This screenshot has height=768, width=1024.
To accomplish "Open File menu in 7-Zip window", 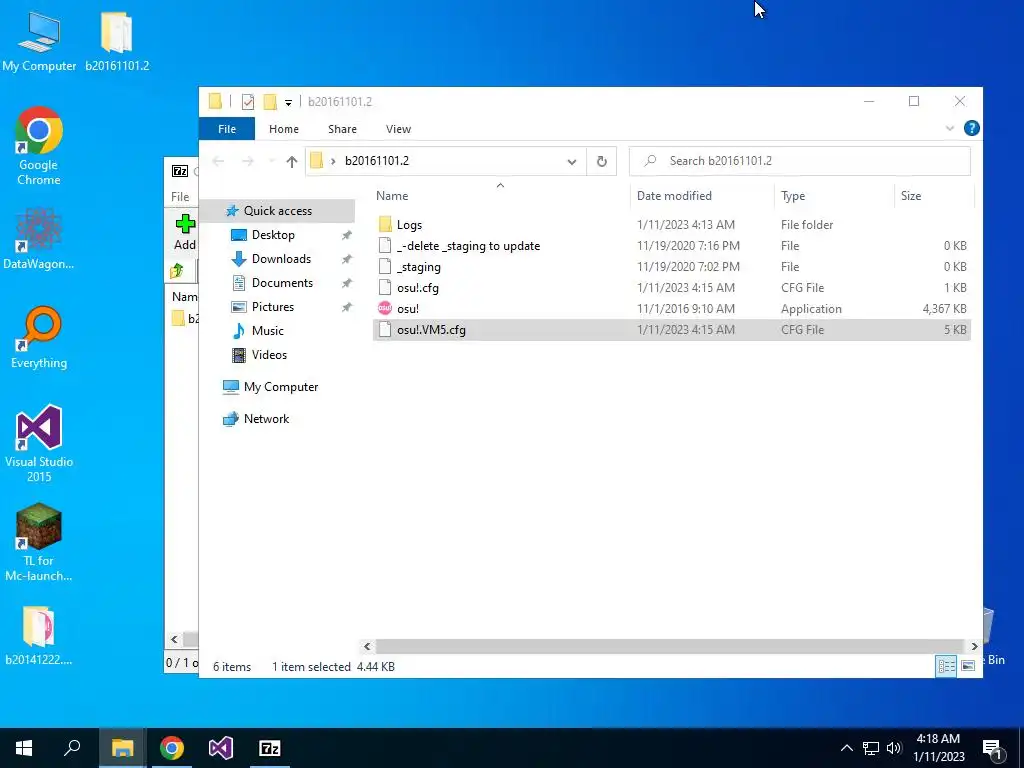I will pyautogui.click(x=180, y=197).
